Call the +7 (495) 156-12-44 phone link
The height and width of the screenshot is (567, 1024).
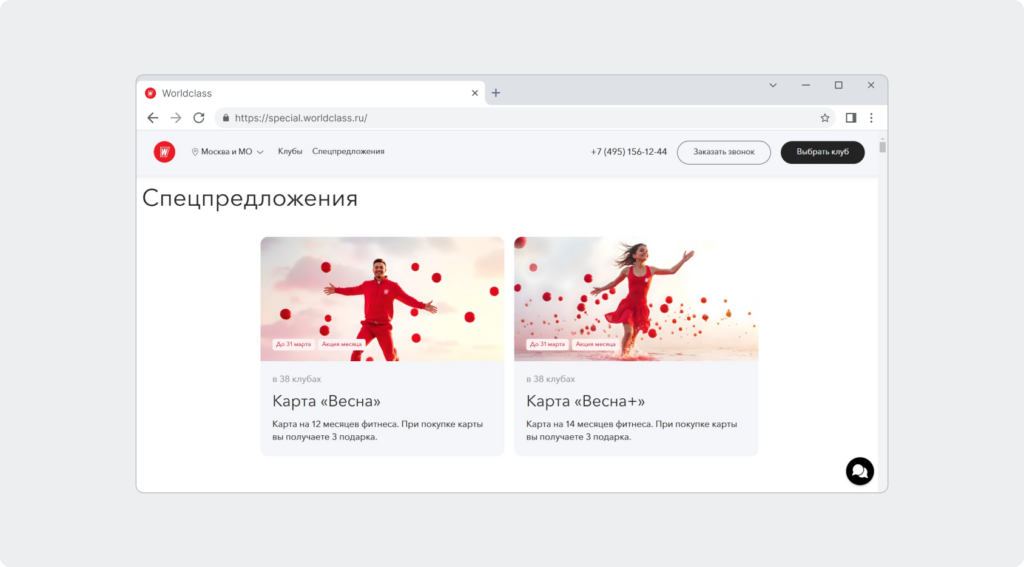tap(628, 152)
